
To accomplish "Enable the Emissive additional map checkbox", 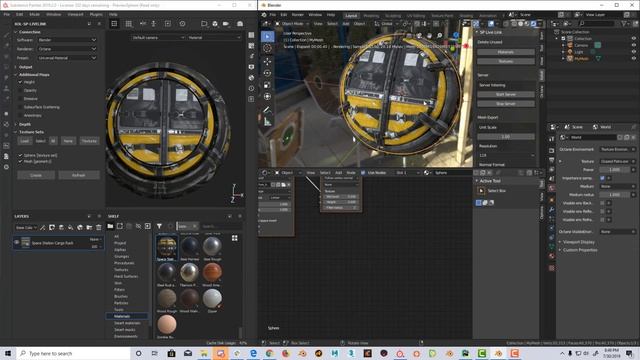I will pos(20,99).
